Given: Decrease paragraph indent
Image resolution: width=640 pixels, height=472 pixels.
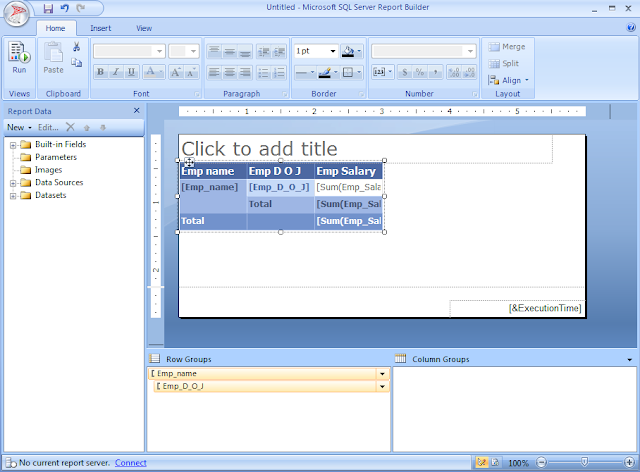Looking at the screenshot, I should pos(264,51).
